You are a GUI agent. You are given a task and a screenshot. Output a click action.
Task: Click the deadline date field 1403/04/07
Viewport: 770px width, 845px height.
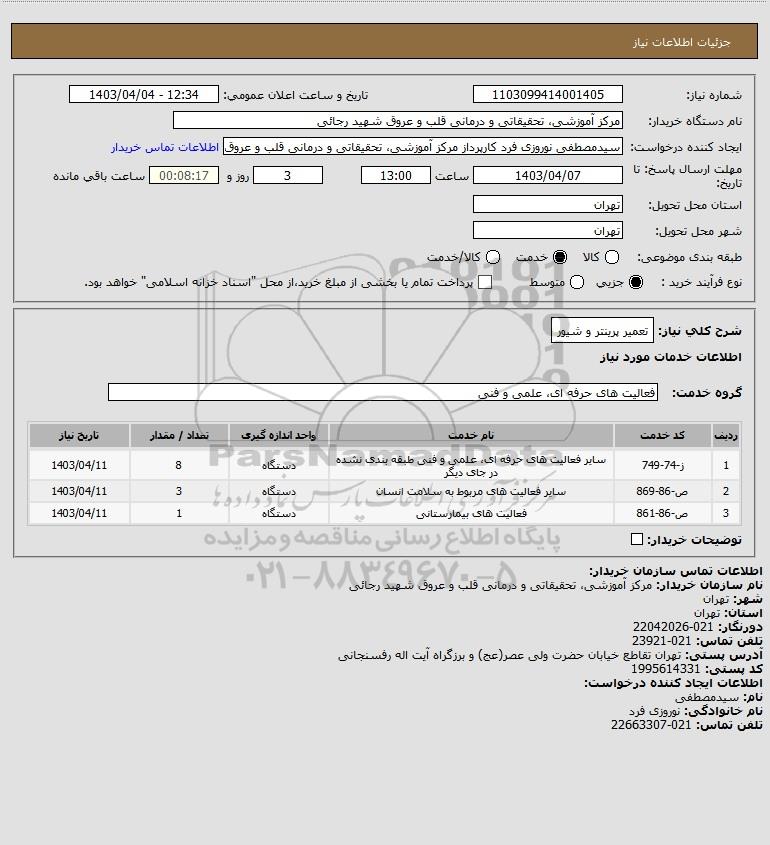coord(547,175)
